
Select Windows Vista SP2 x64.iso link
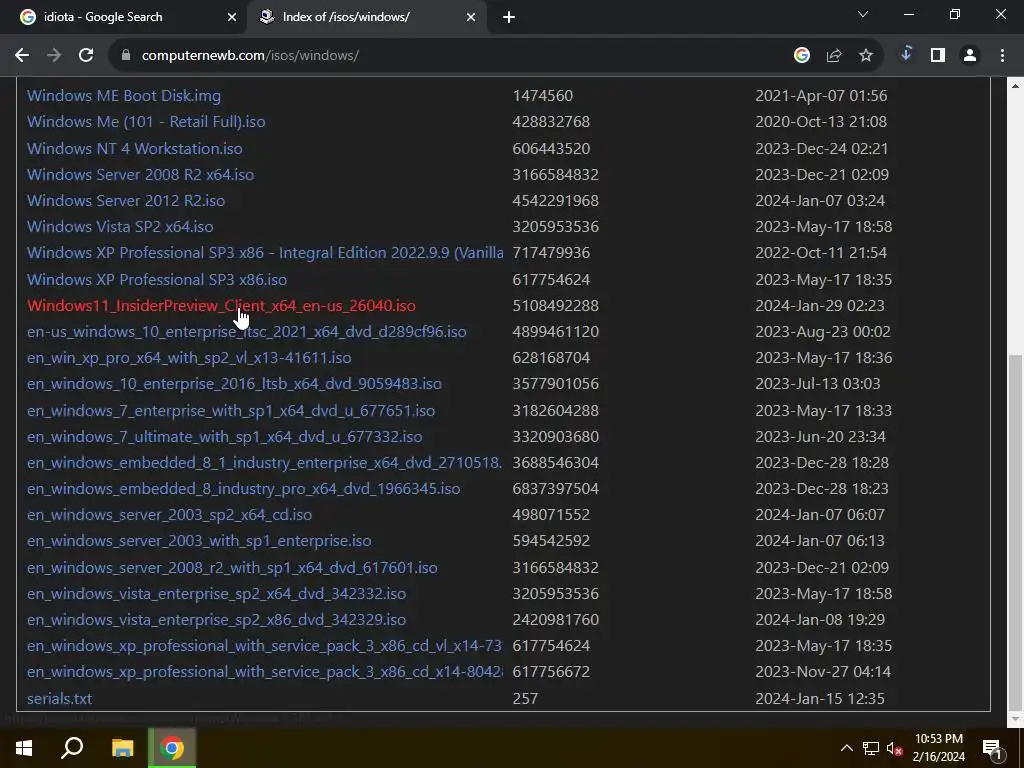pos(120,227)
